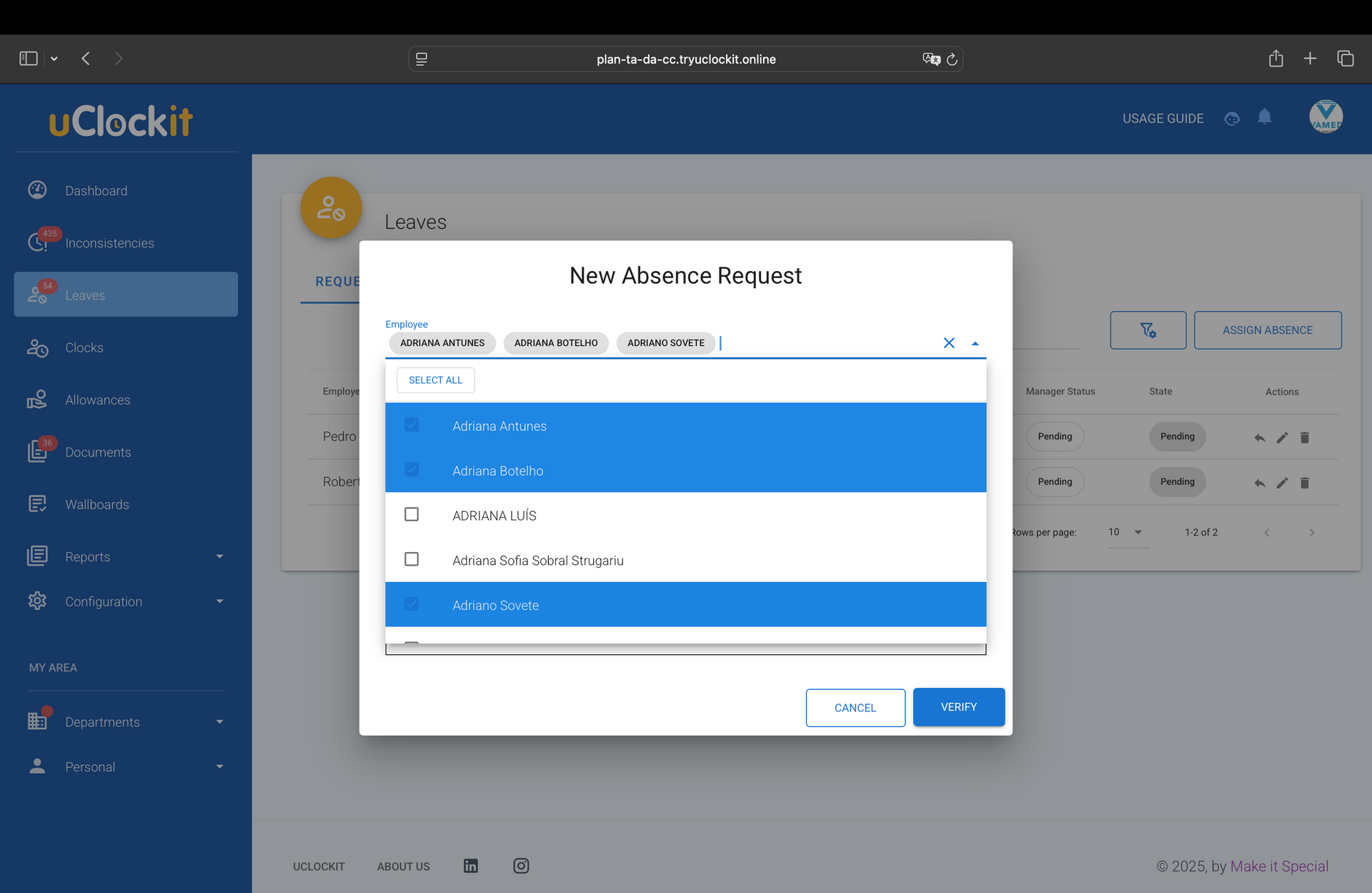
Task: Click the SELECT ALL button
Action: 435,380
